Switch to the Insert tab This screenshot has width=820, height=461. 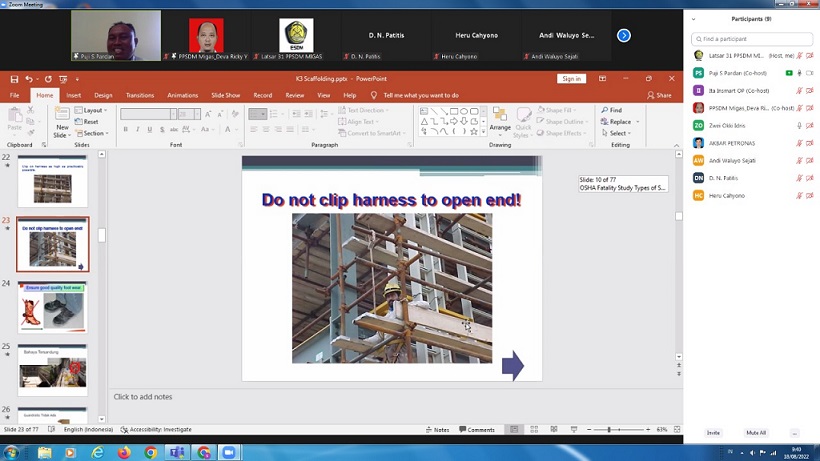tap(73, 95)
